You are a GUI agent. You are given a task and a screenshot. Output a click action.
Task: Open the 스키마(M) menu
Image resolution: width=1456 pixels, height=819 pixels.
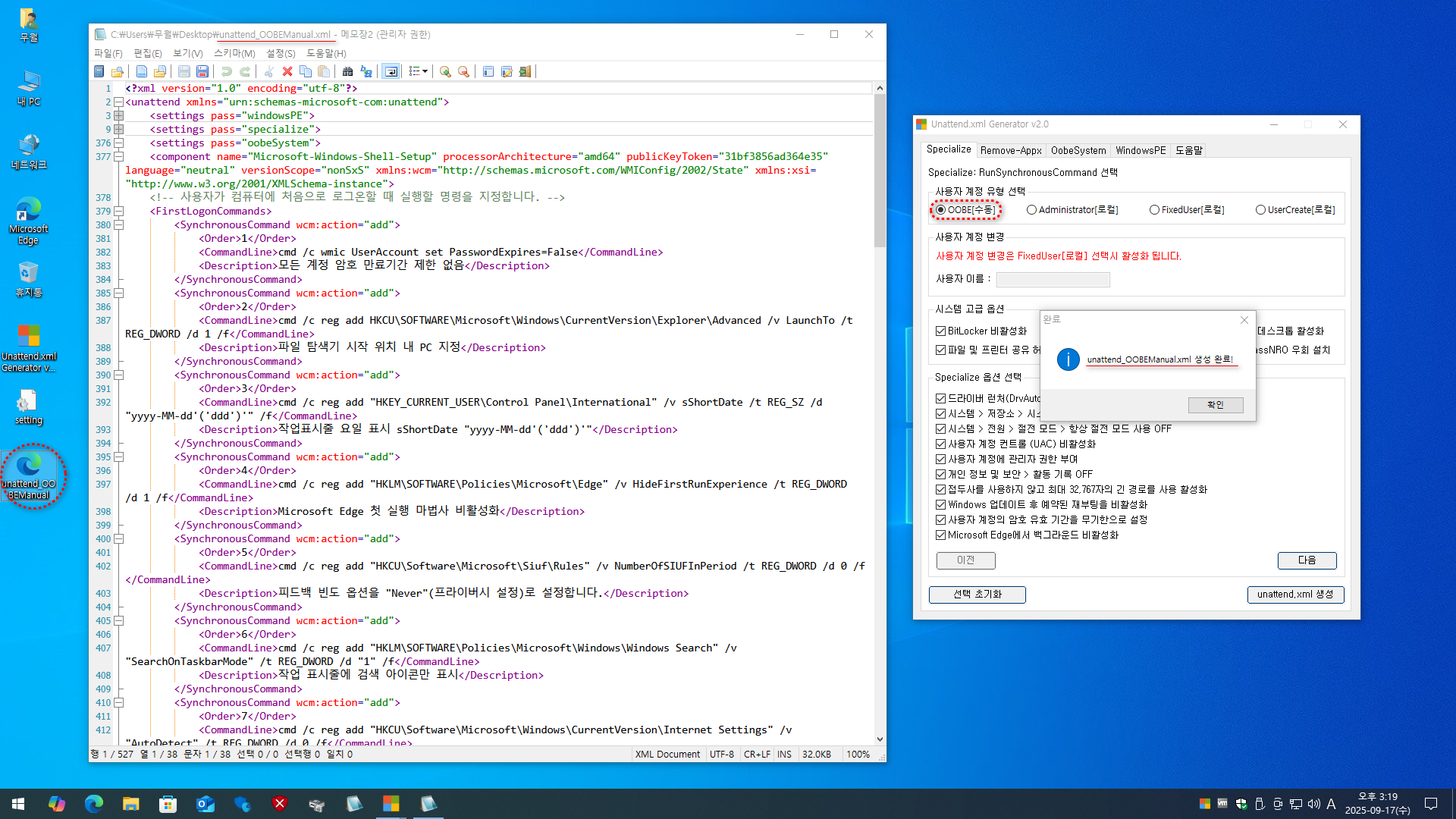pos(234,53)
